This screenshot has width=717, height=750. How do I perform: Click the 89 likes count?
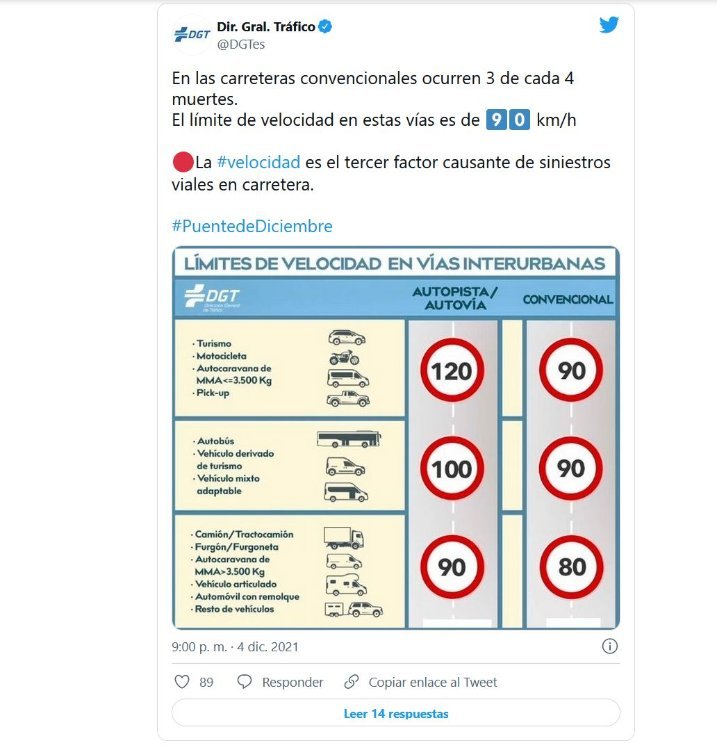[x=206, y=682]
